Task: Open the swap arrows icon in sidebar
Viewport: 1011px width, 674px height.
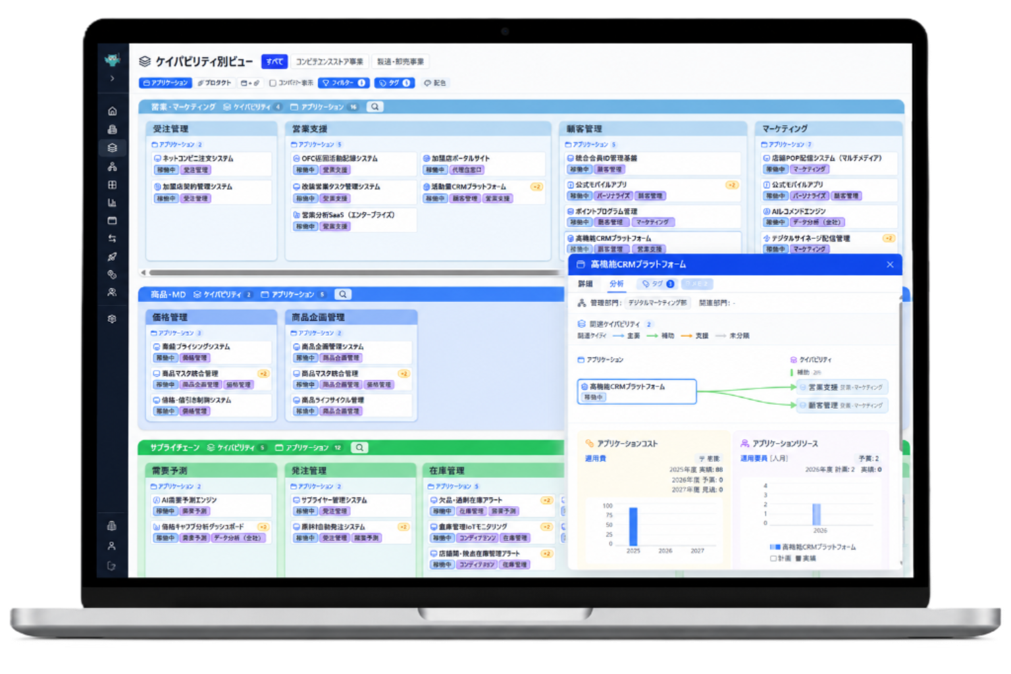Action: tap(112, 239)
